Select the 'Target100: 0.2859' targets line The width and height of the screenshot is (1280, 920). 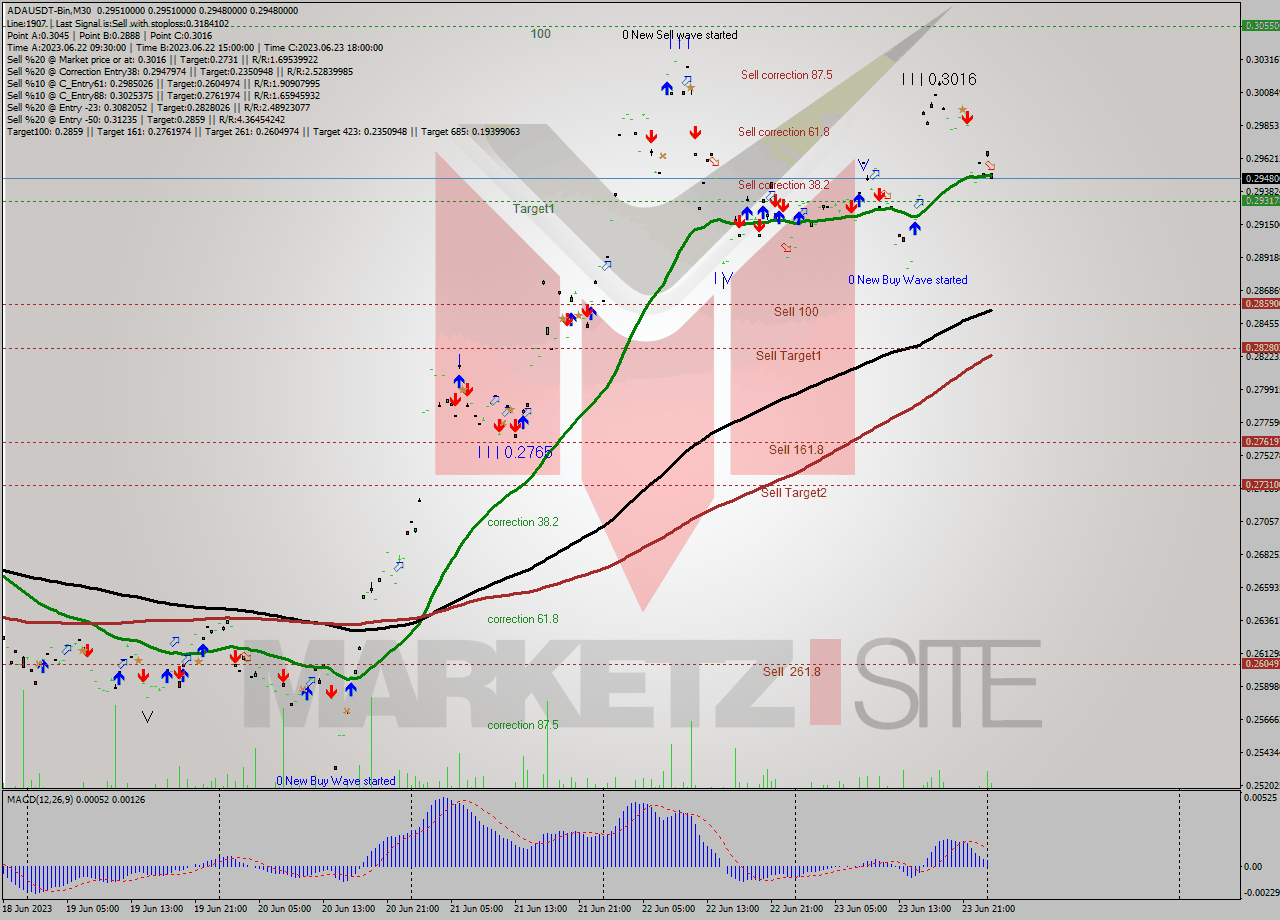tap(263, 131)
